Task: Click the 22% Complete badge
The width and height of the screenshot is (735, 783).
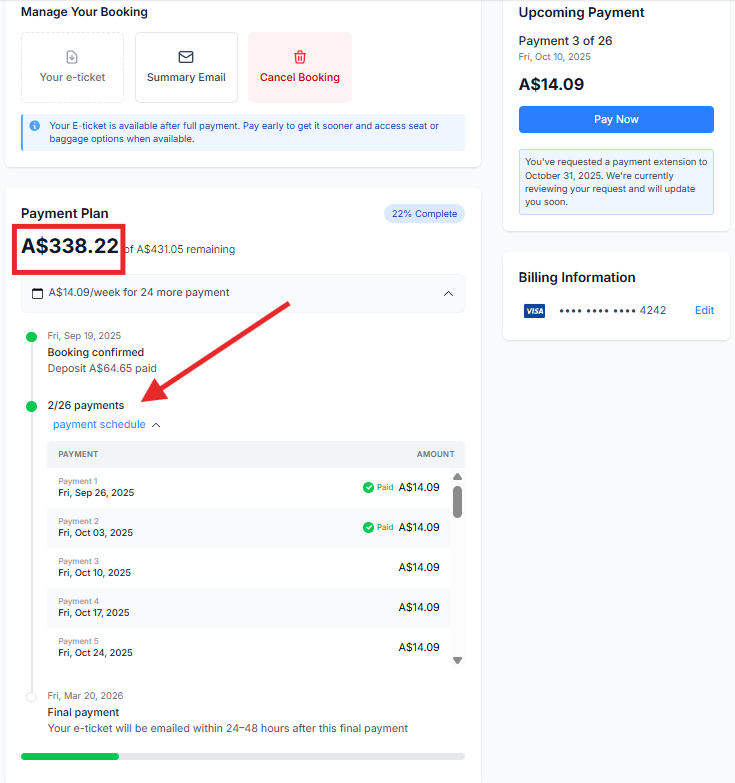Action: click(424, 214)
